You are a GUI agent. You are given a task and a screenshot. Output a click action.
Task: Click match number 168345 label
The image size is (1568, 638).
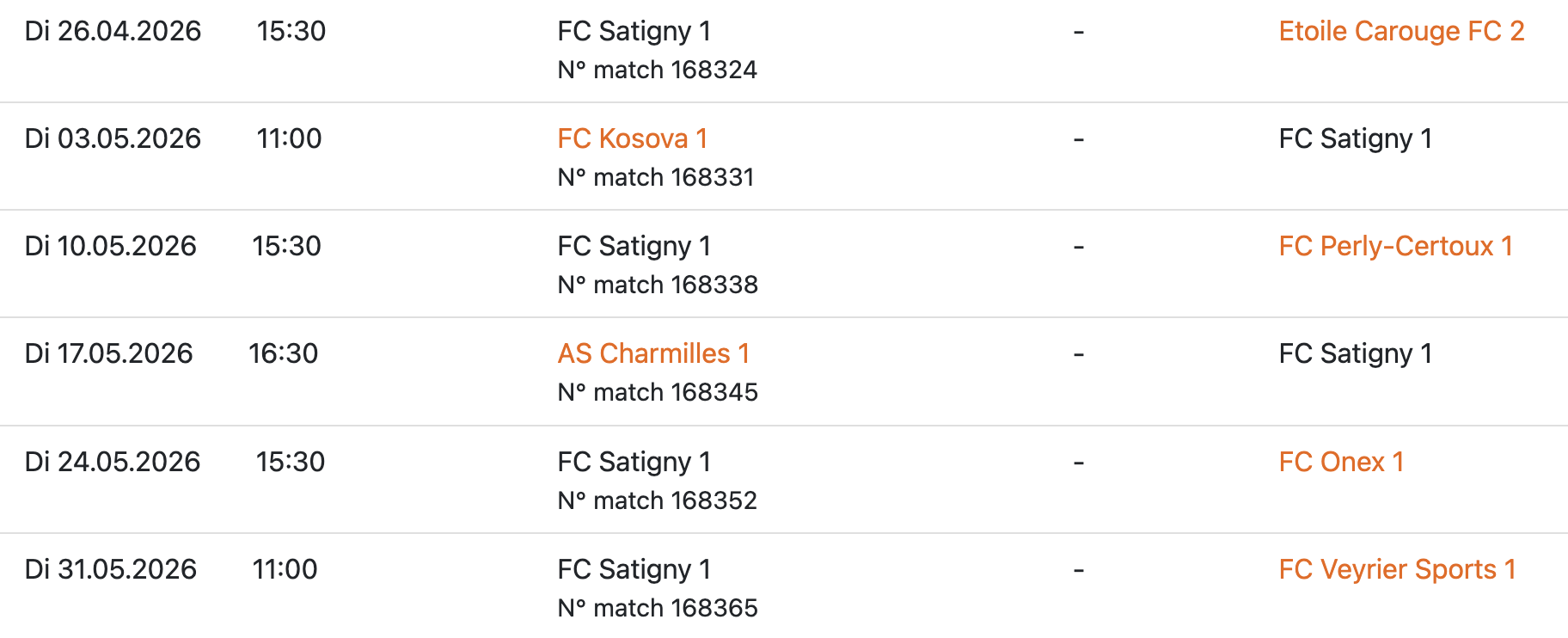[658, 393]
